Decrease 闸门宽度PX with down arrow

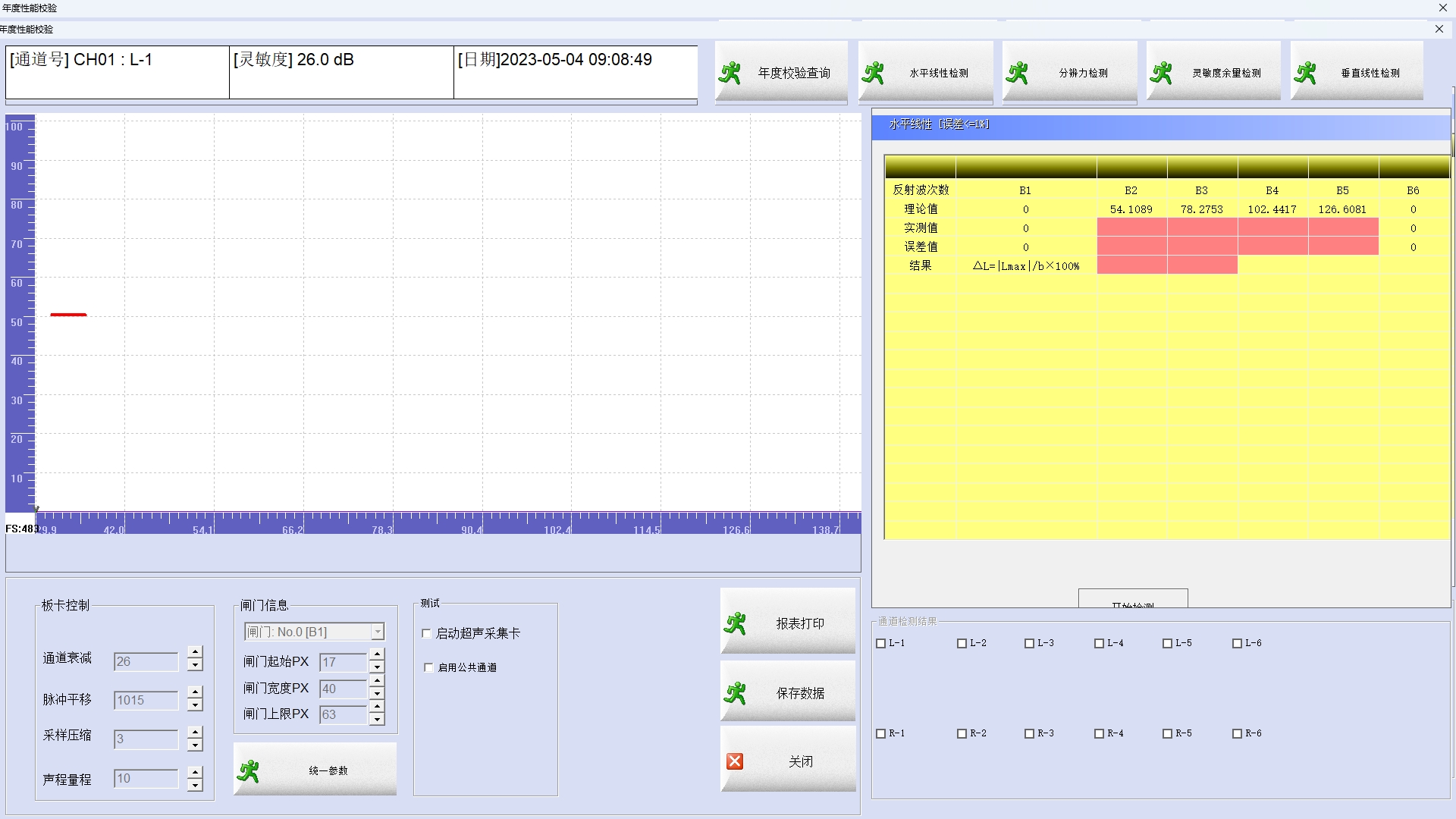tap(377, 693)
